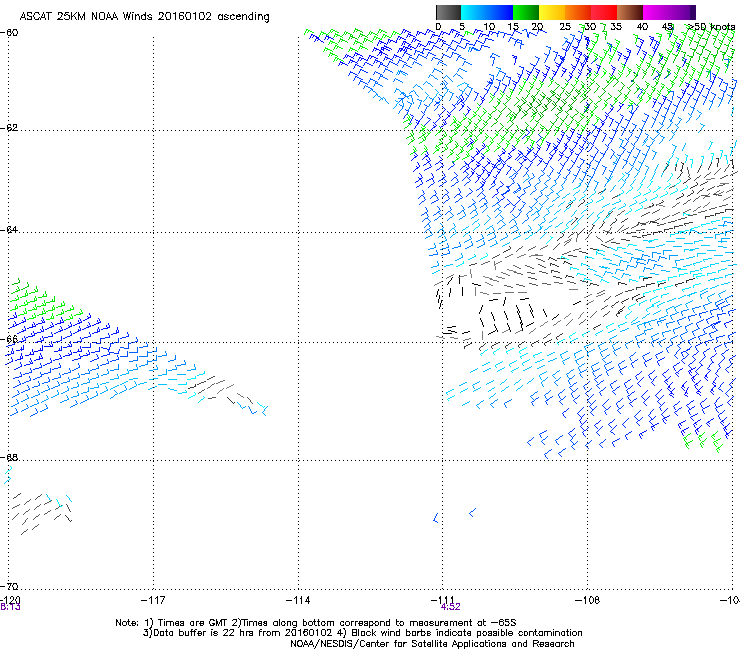Select the cyan-to-blue 5–15 knots color segment

(487, 12)
